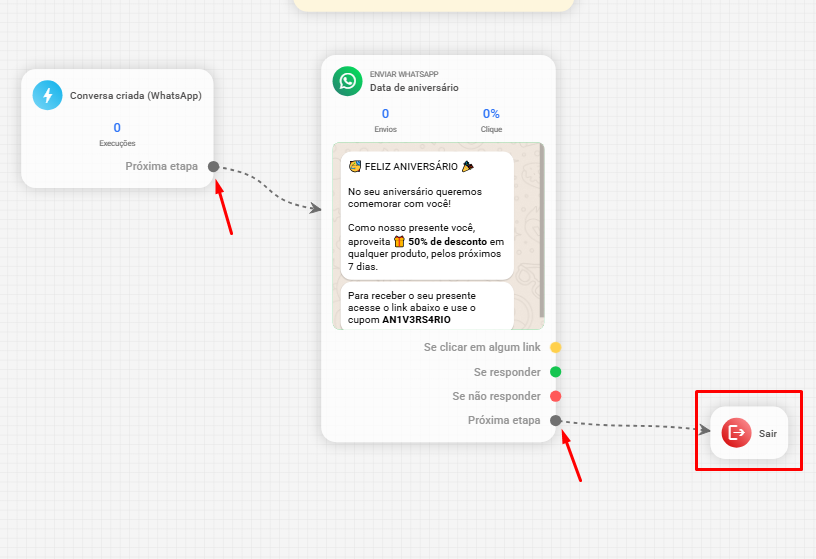Click the 'Se clicar em algum link' label
Image resolution: width=816 pixels, height=559 pixels.
[x=482, y=347]
